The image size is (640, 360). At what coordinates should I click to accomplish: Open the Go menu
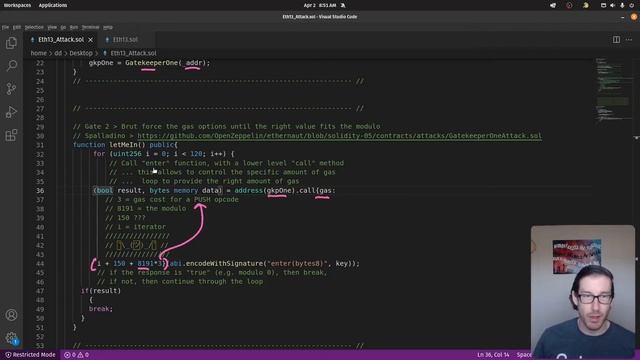tap(63, 27)
